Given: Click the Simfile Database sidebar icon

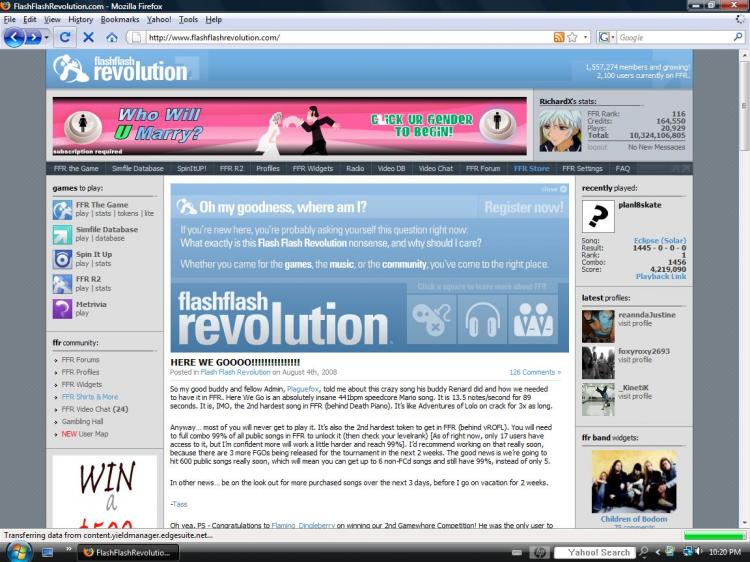Looking at the screenshot, I should tap(62, 234).
